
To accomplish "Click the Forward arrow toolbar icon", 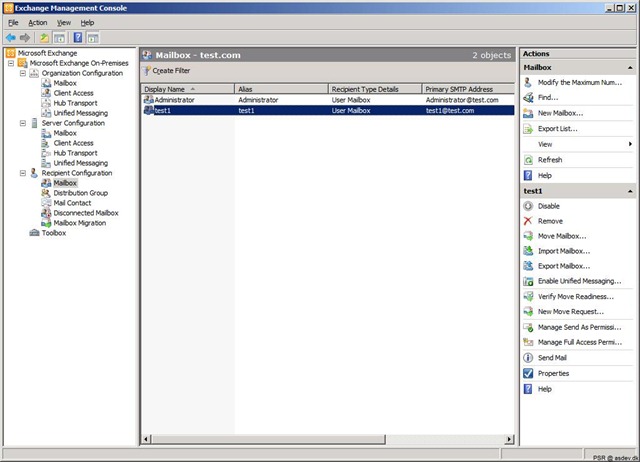I will coord(25,38).
